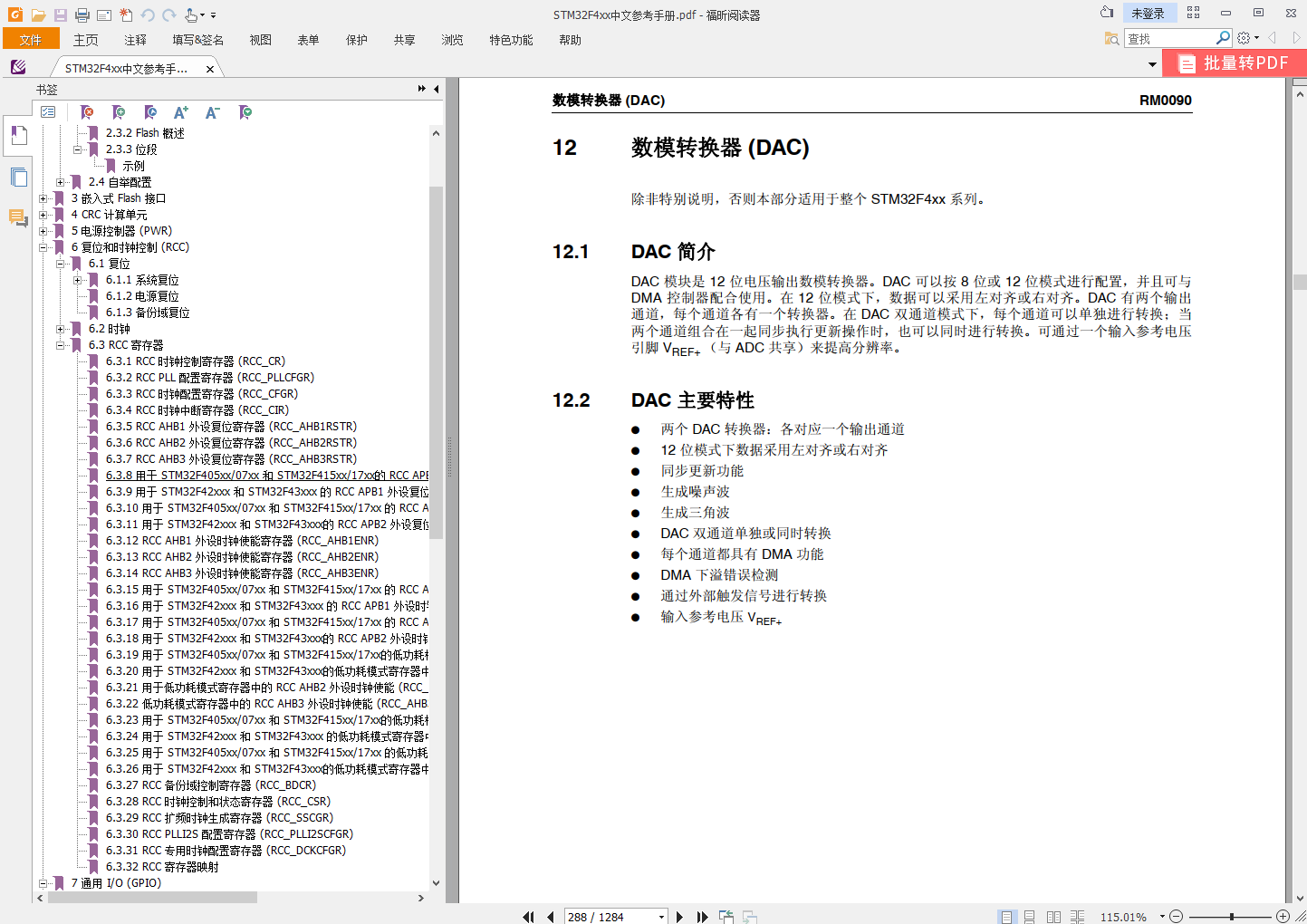Open the pages thumbnail panel in sidebar
The height and width of the screenshot is (924, 1307).
[x=18, y=178]
